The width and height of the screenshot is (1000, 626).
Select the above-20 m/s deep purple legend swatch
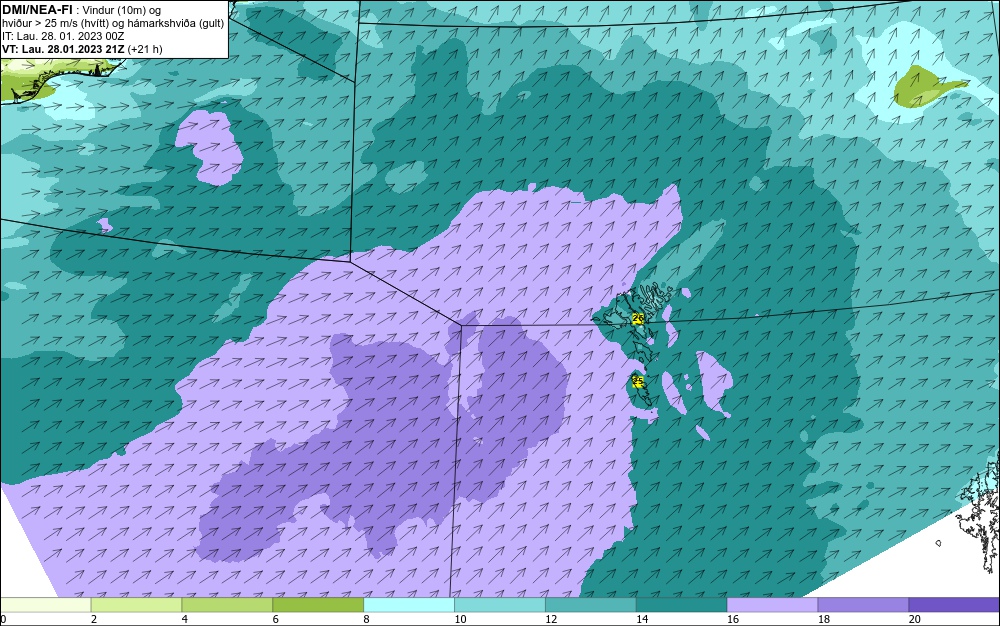click(954, 605)
